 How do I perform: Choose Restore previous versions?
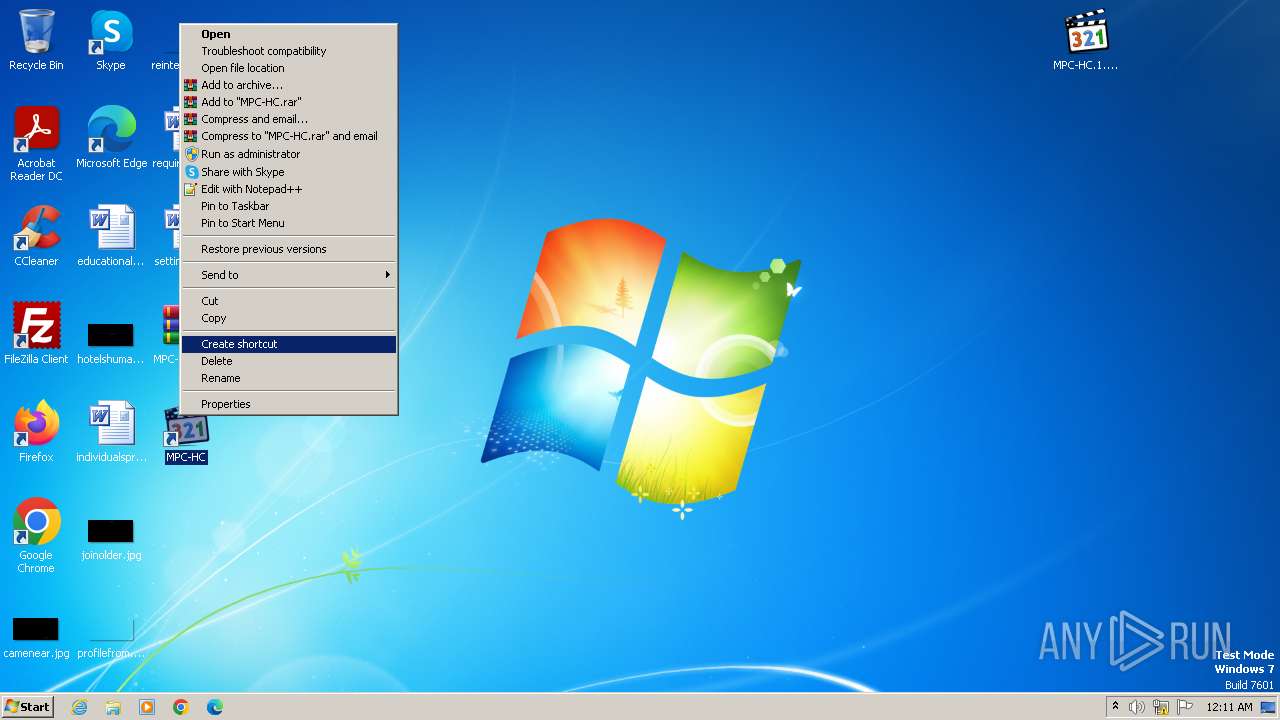pyautogui.click(x=289, y=249)
